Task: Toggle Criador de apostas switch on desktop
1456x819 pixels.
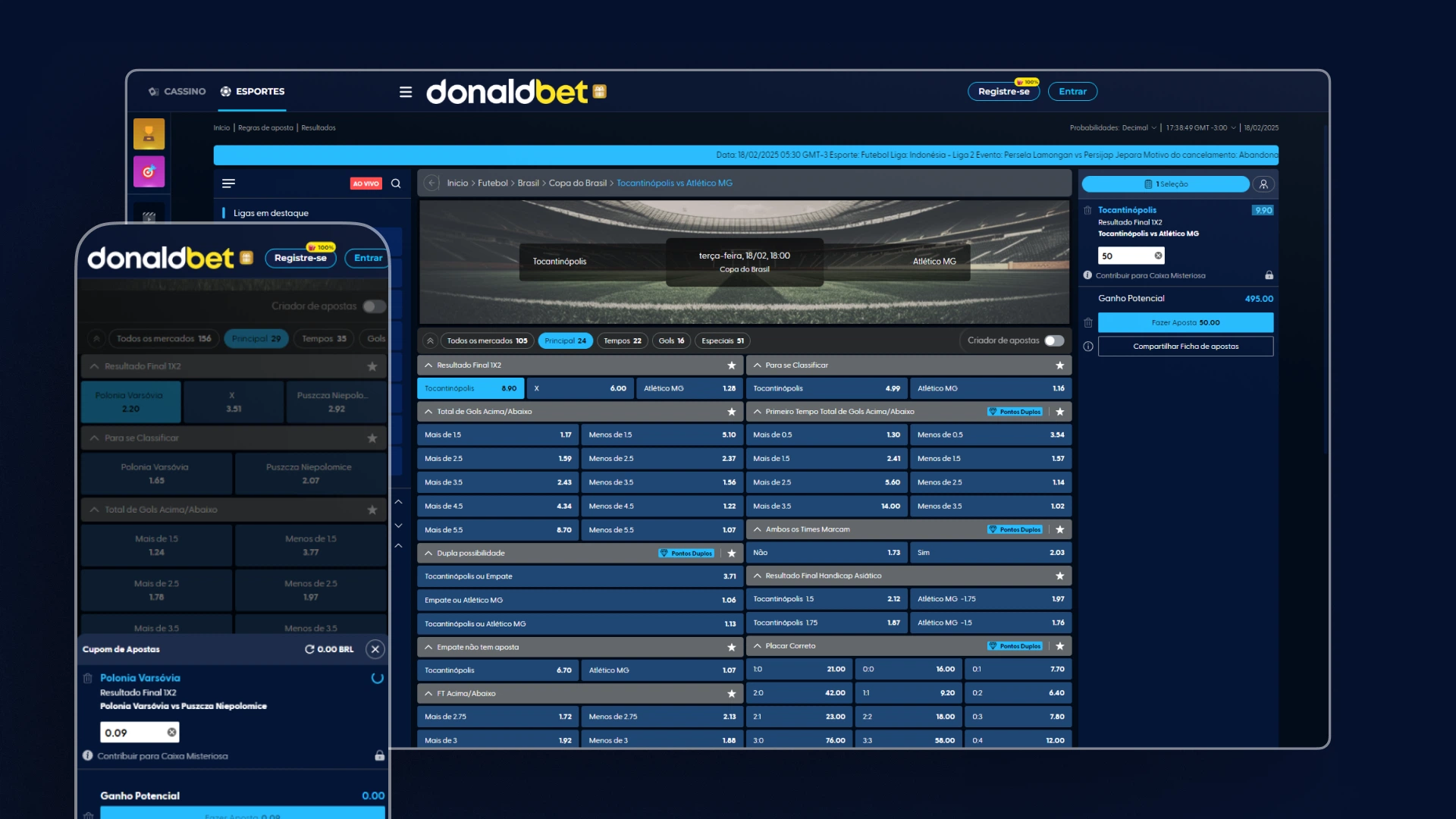Action: (1054, 340)
